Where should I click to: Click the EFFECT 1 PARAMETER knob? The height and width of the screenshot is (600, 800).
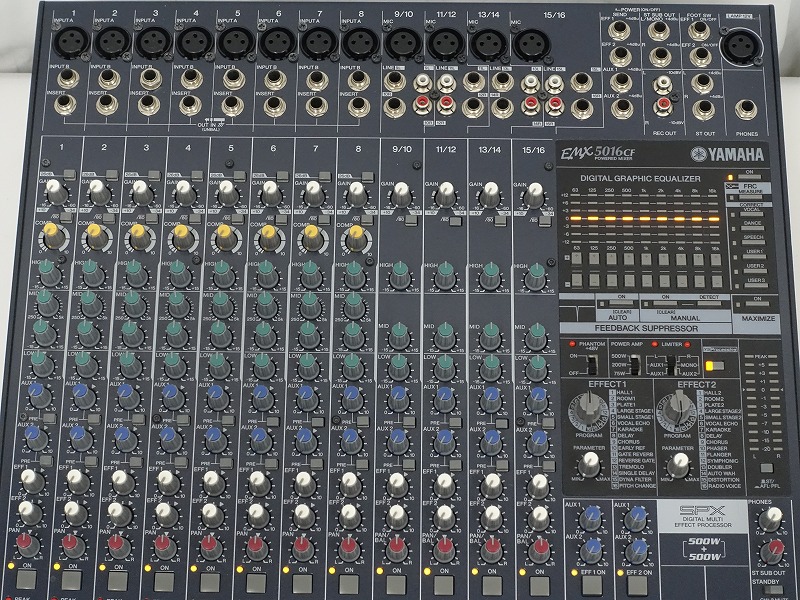click(x=591, y=463)
